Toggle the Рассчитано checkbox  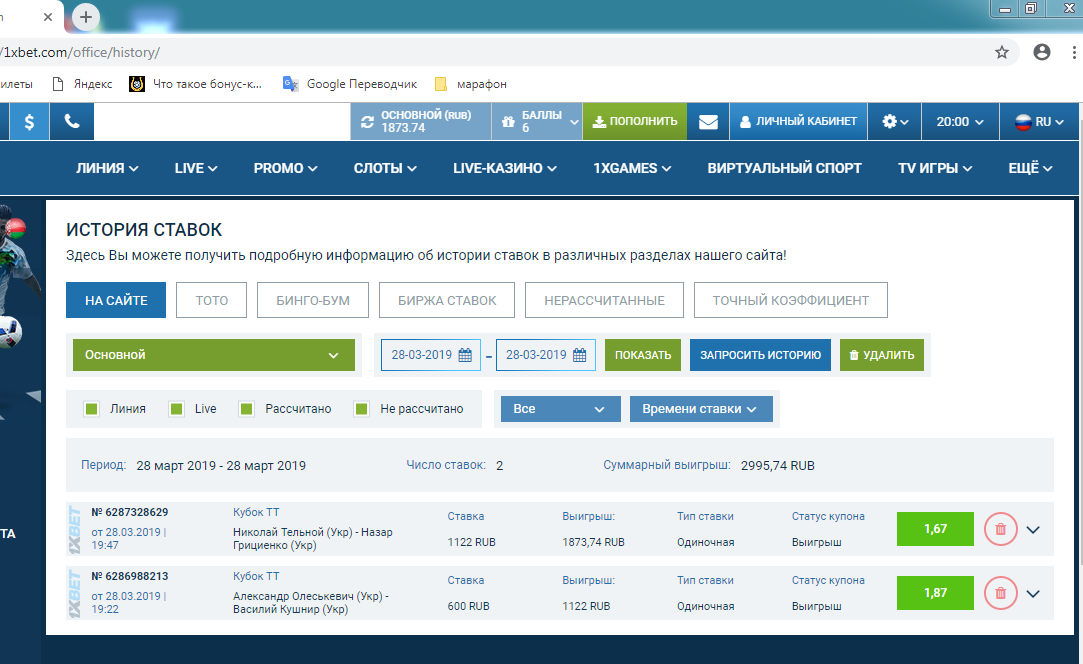[x=247, y=409]
